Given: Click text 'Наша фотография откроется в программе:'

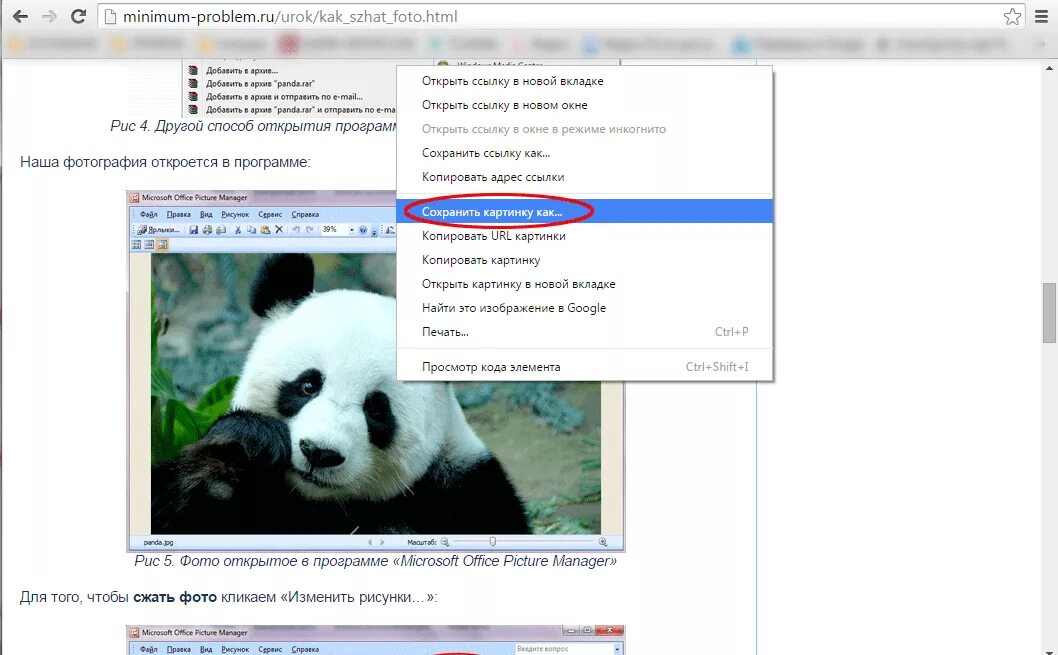Looking at the screenshot, I should (x=165, y=163).
